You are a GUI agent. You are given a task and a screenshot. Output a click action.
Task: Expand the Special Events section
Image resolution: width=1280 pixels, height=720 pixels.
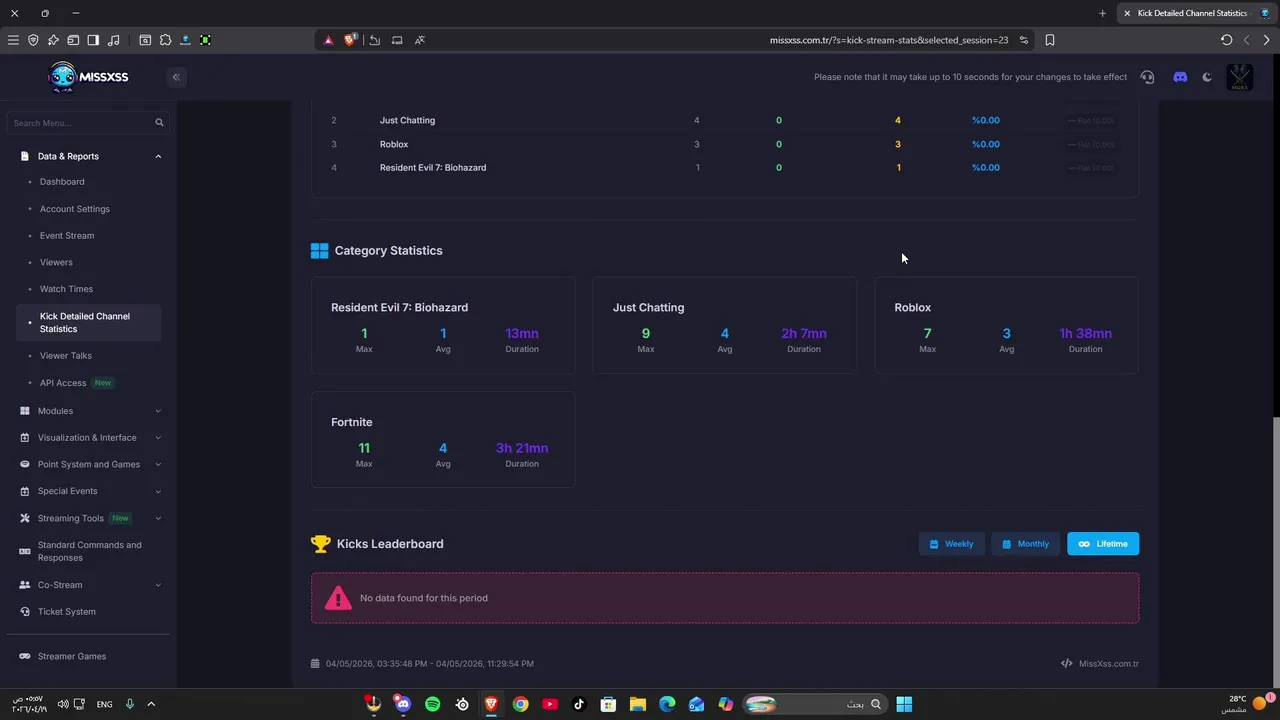[x=90, y=491]
